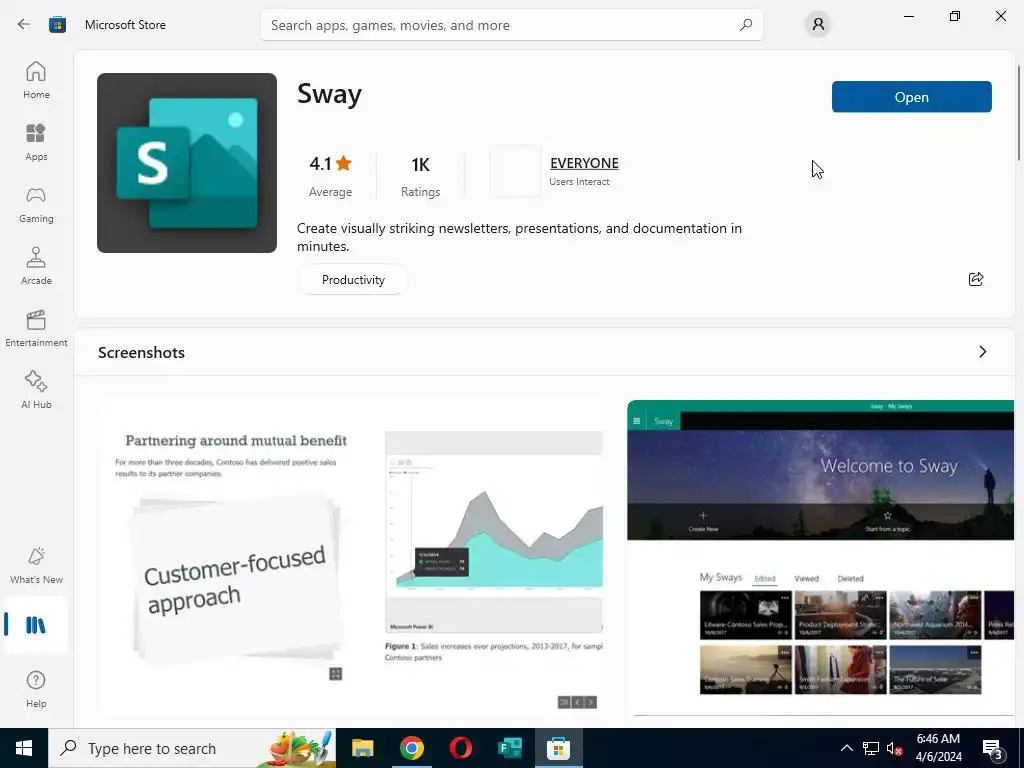Open the Library icon in sidebar
The height and width of the screenshot is (768, 1024).
pos(36,625)
